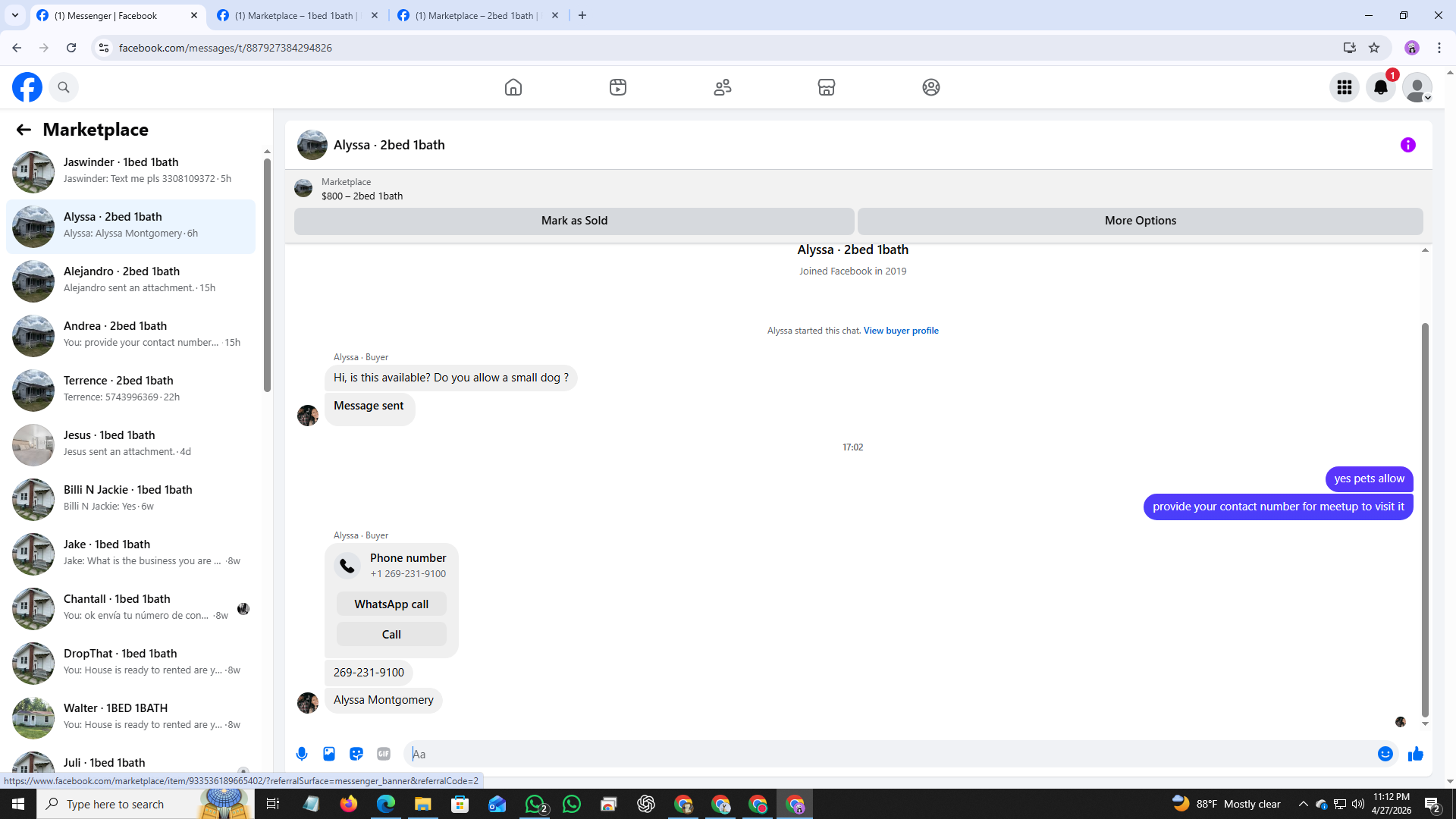
Task: Open conversation information panel icon
Action: 1408,145
